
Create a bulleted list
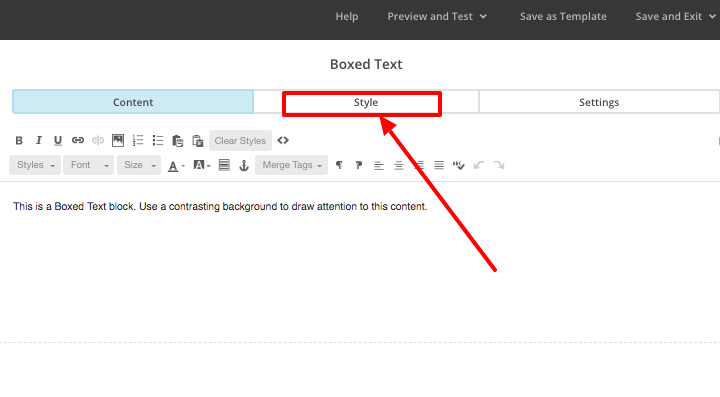point(158,140)
